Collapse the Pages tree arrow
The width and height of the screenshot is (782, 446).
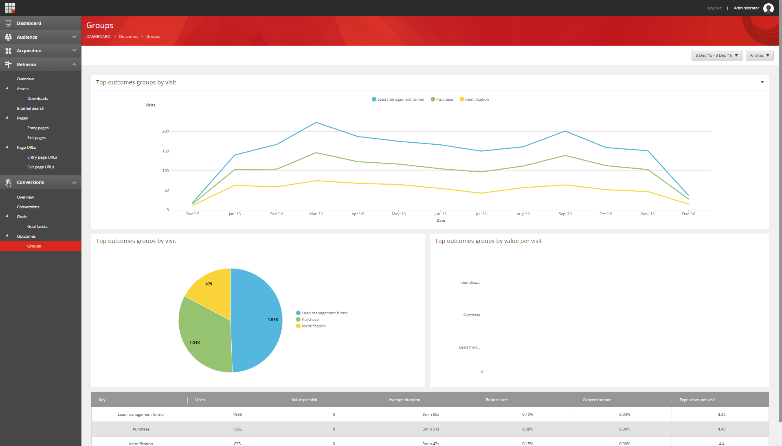tap(7, 118)
